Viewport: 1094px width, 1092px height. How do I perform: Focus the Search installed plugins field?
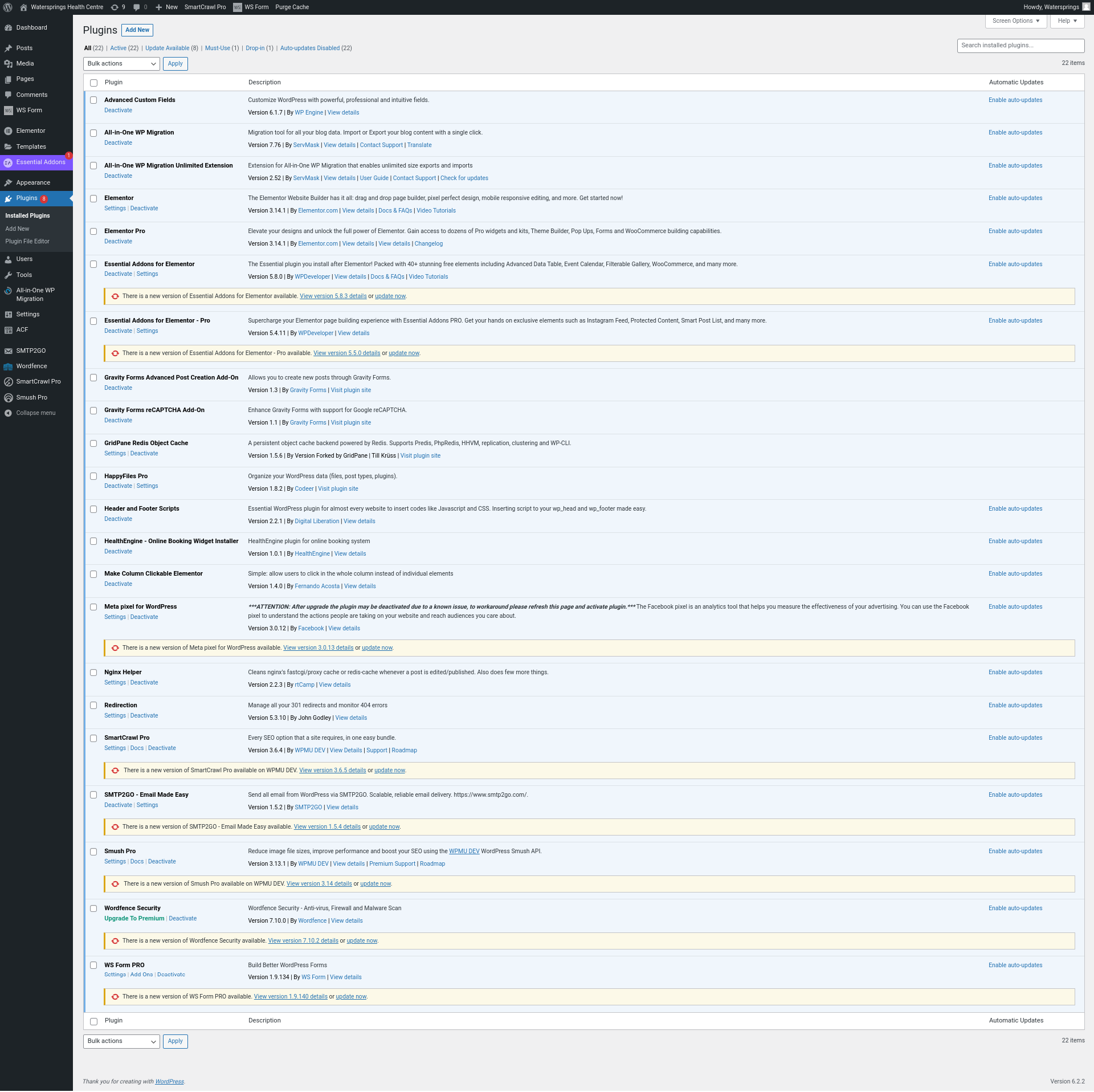coord(1020,46)
